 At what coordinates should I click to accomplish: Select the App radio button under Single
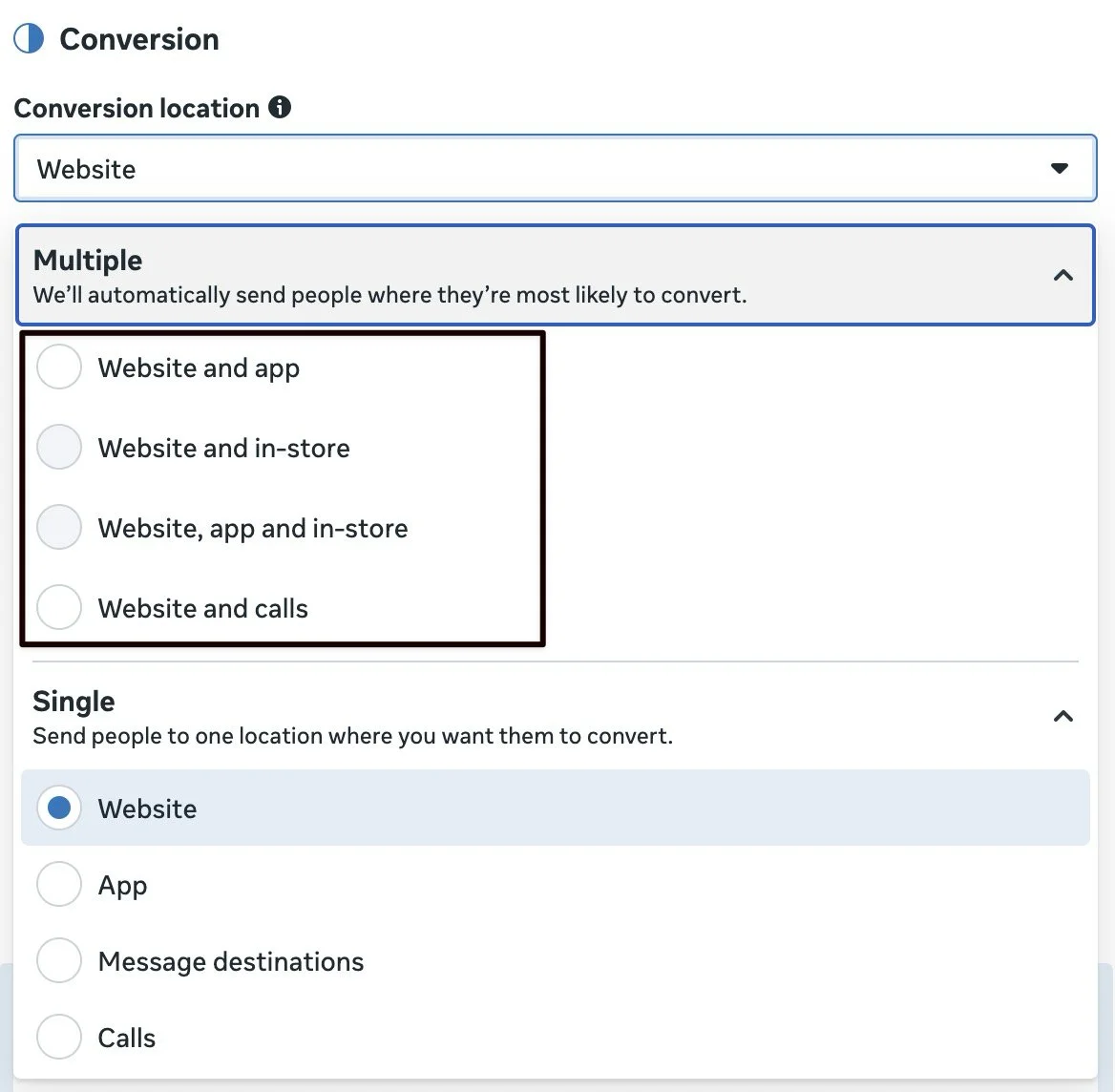coord(58,884)
